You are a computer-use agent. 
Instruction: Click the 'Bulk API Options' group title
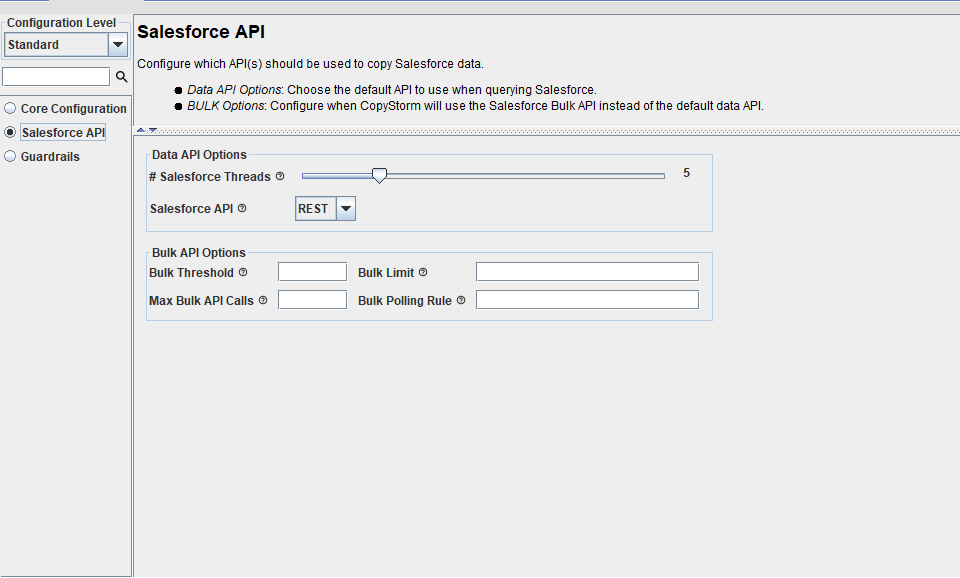coord(198,253)
